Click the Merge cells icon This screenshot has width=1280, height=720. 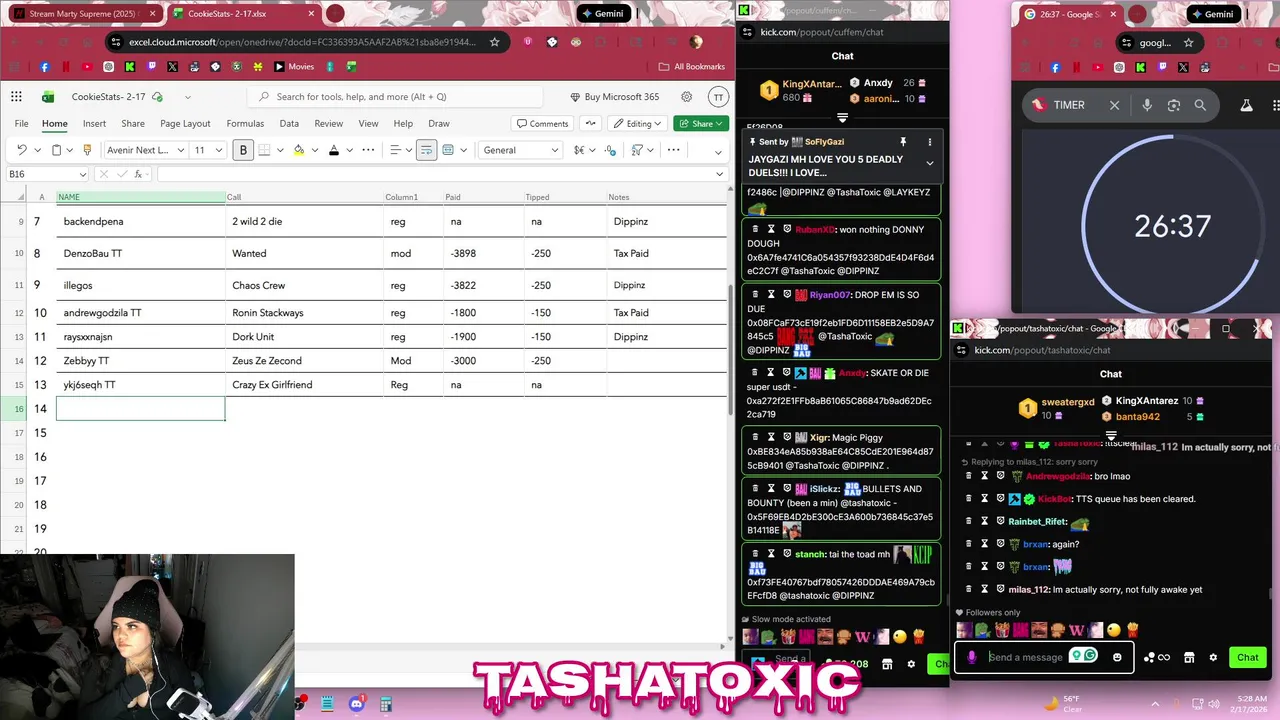tap(448, 150)
